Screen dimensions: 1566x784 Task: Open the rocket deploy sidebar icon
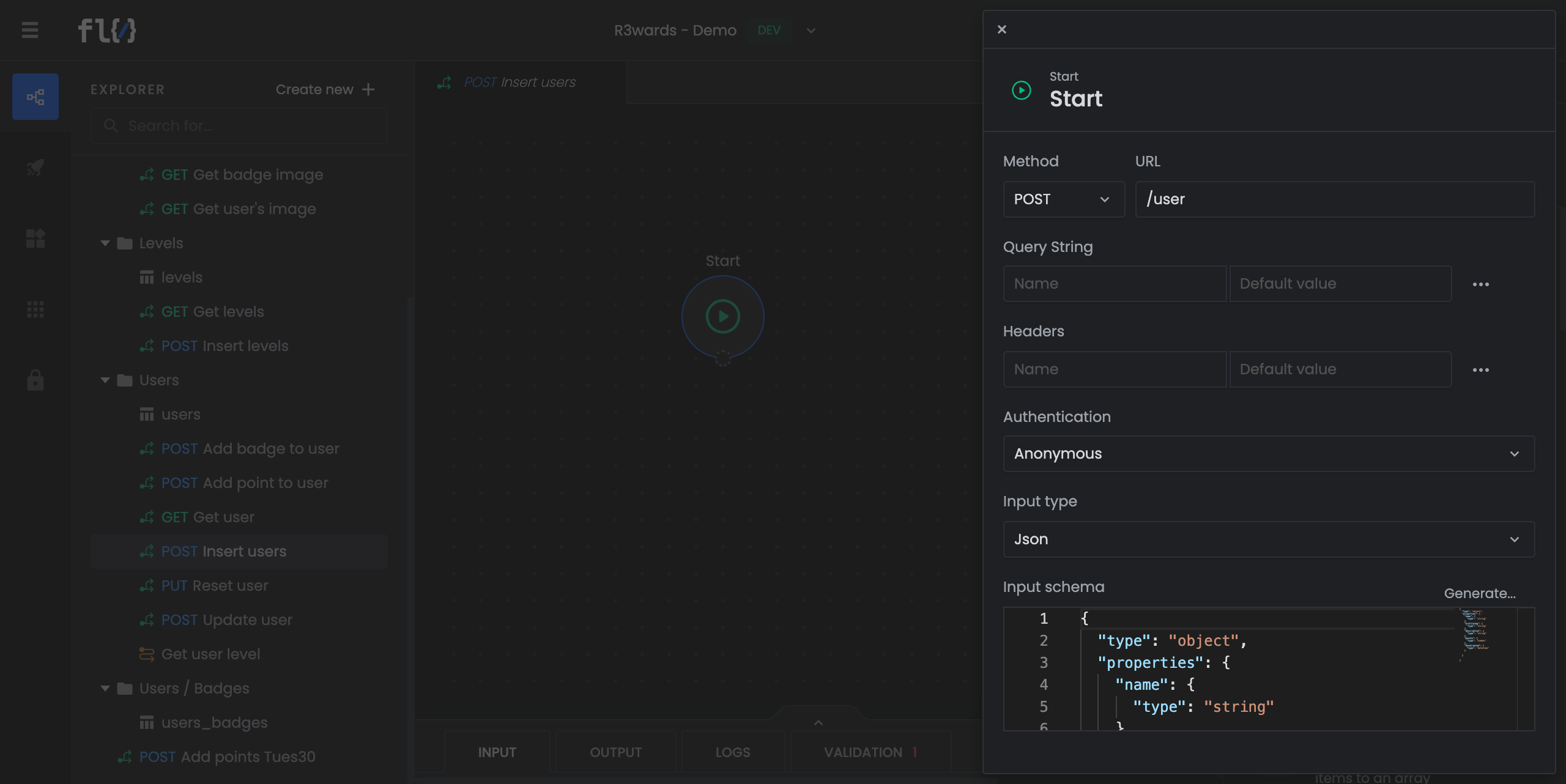pyautogui.click(x=35, y=167)
